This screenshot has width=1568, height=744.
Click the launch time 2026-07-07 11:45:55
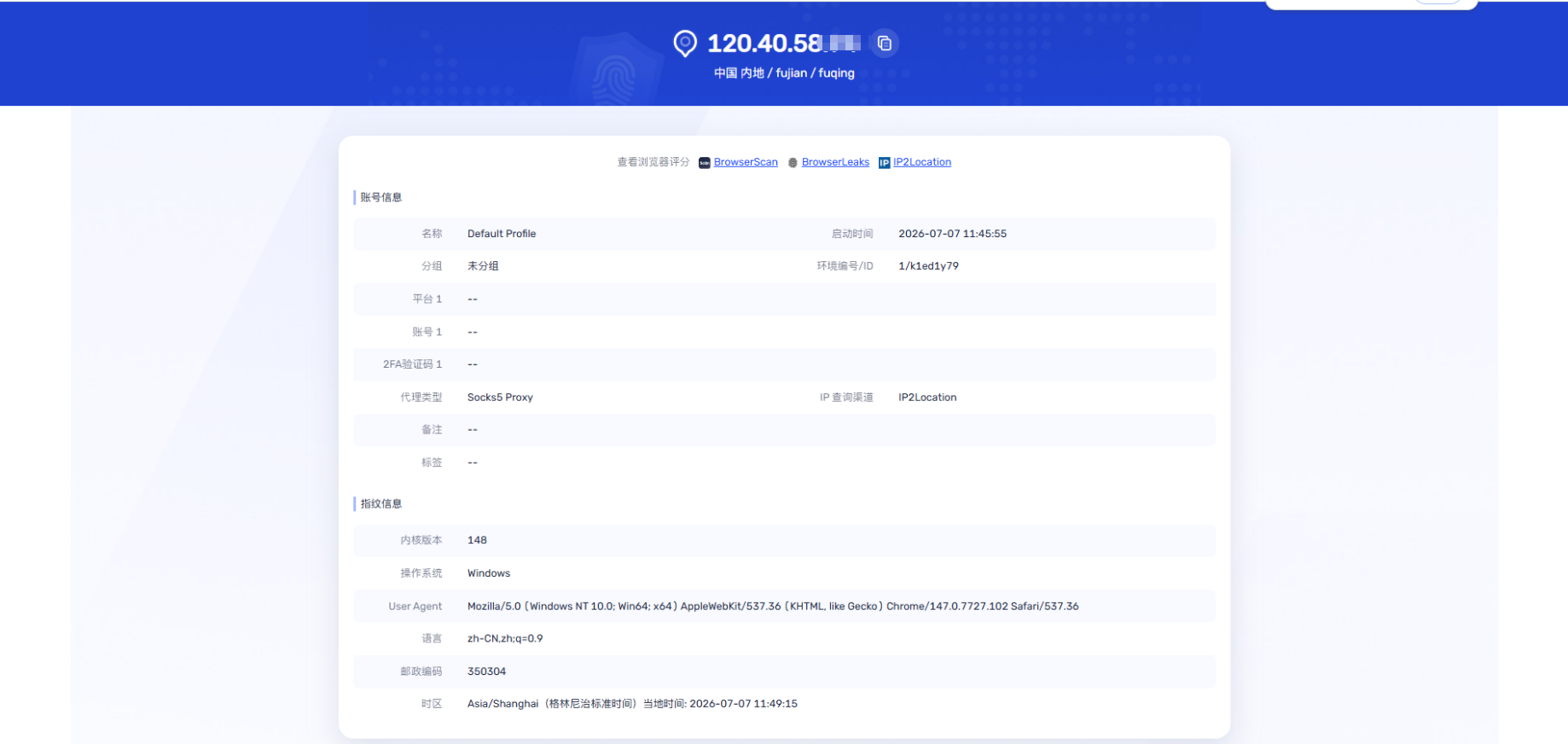(952, 234)
